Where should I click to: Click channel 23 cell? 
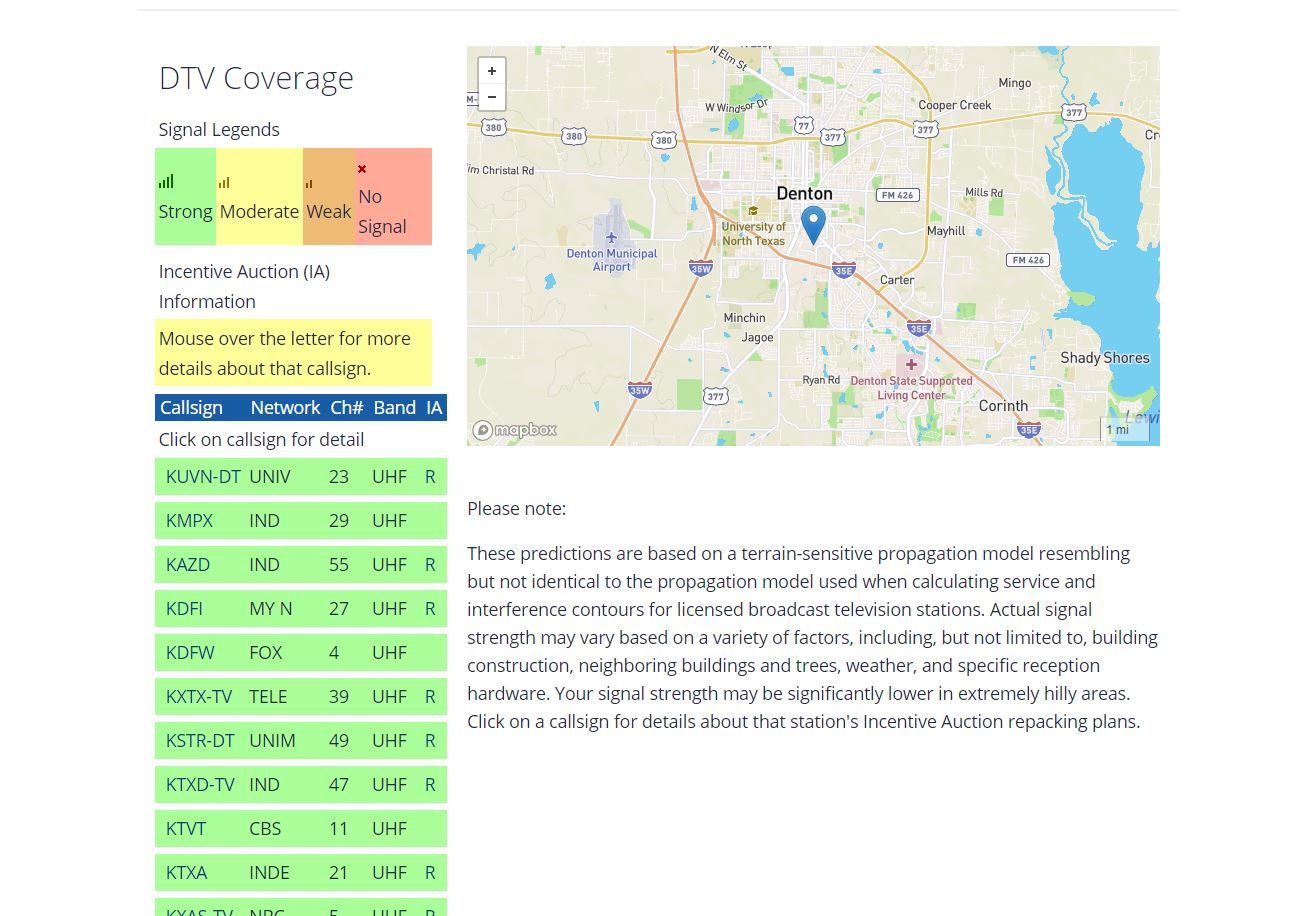(x=339, y=477)
